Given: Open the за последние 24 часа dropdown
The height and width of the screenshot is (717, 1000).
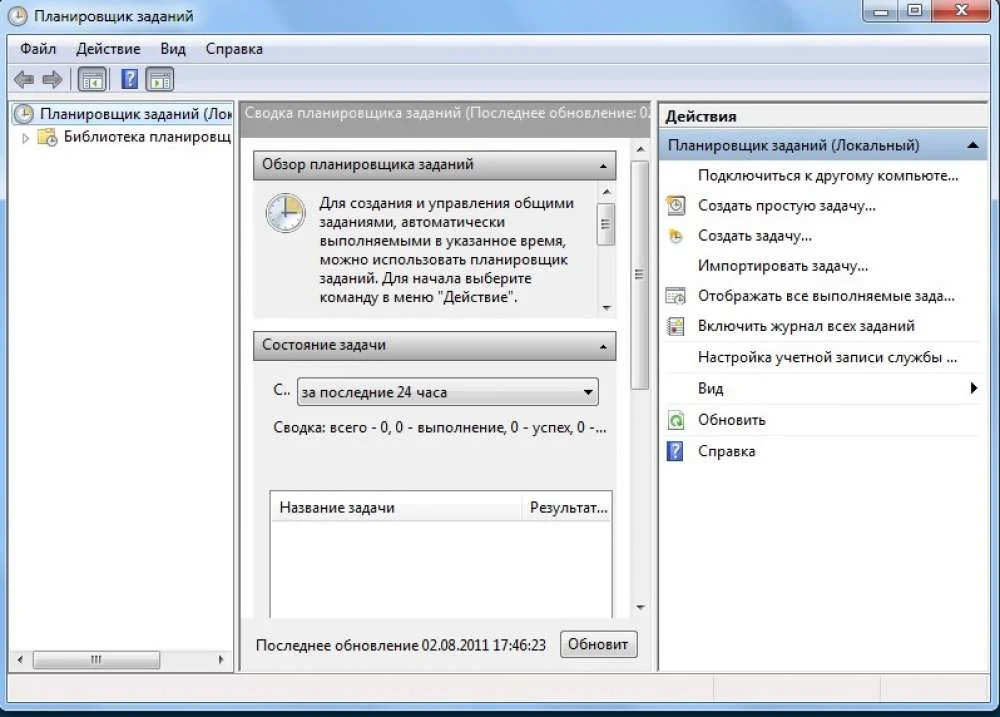Looking at the screenshot, I should click(447, 392).
